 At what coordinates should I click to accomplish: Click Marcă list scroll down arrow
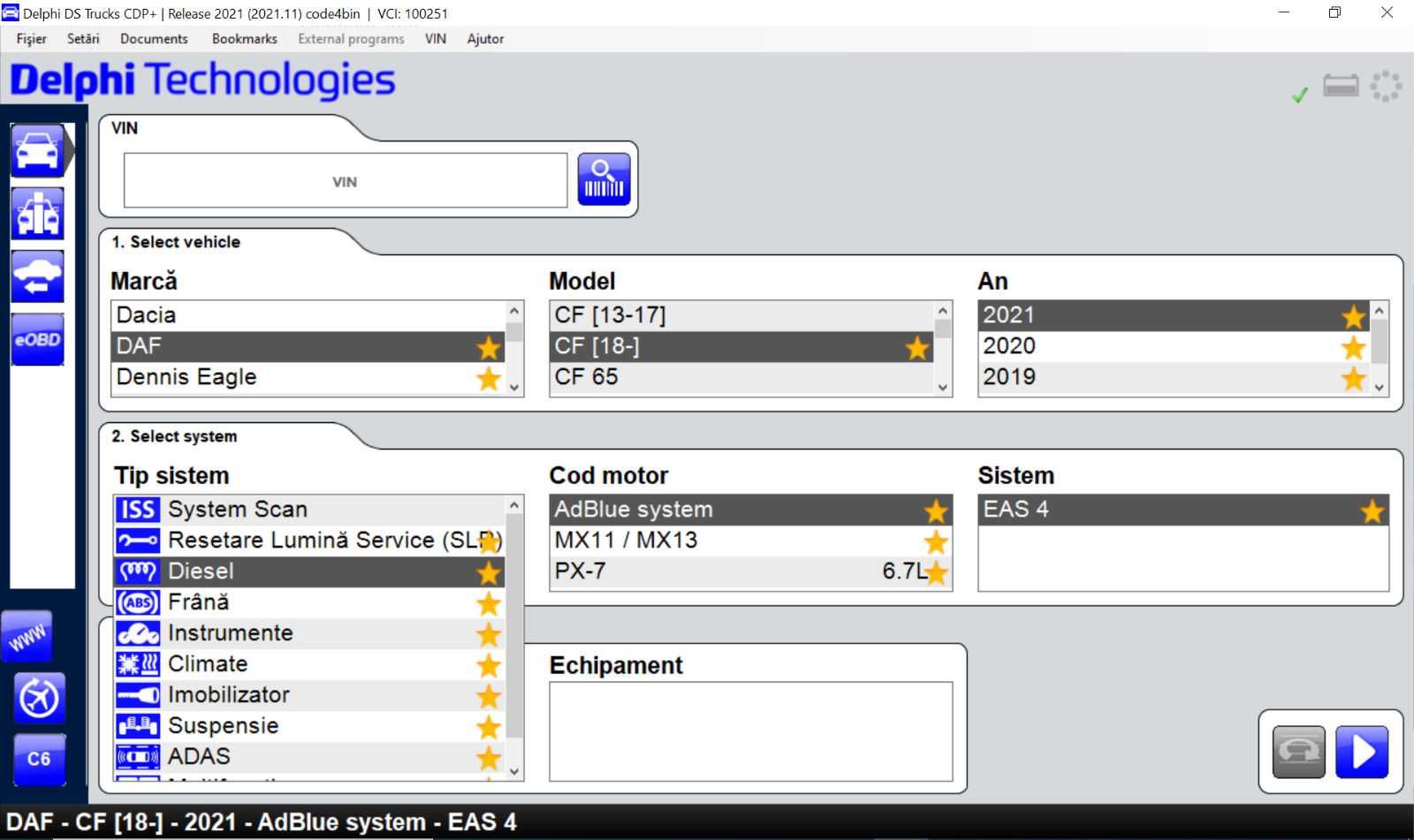click(x=514, y=387)
